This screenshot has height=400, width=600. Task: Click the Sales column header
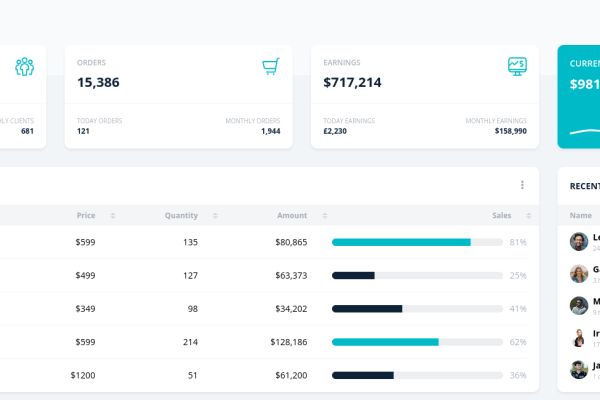(502, 216)
